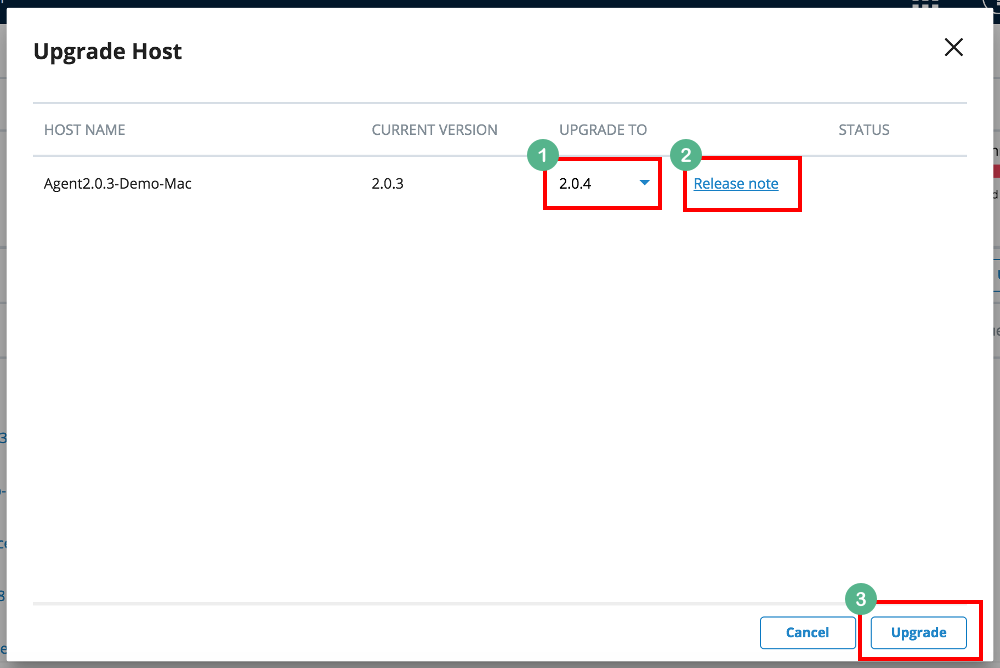Click green step badge number 2
Viewport: 1000px width, 668px height.
pos(686,155)
